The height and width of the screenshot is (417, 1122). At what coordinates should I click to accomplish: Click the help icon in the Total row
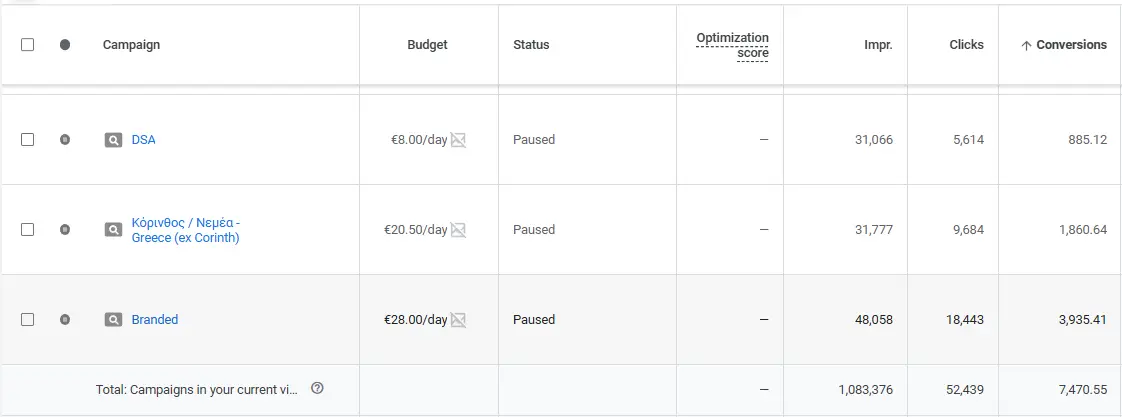coord(317,387)
